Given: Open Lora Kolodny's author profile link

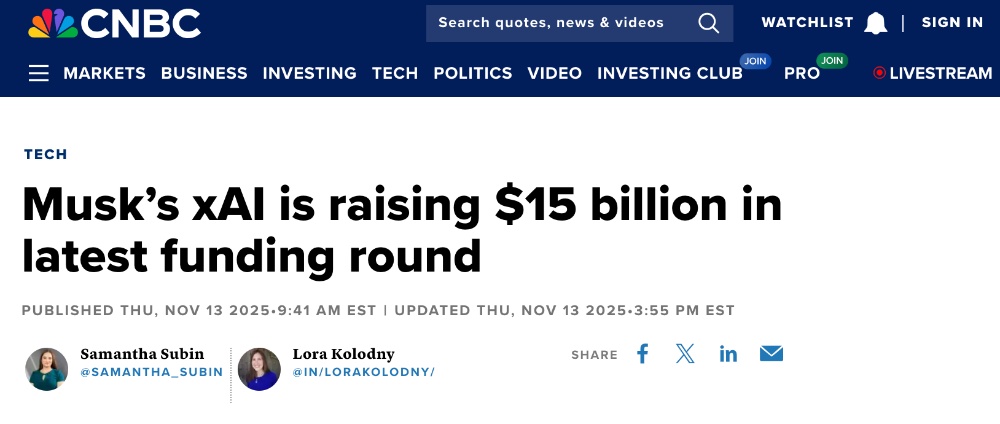Looking at the screenshot, I should [343, 354].
